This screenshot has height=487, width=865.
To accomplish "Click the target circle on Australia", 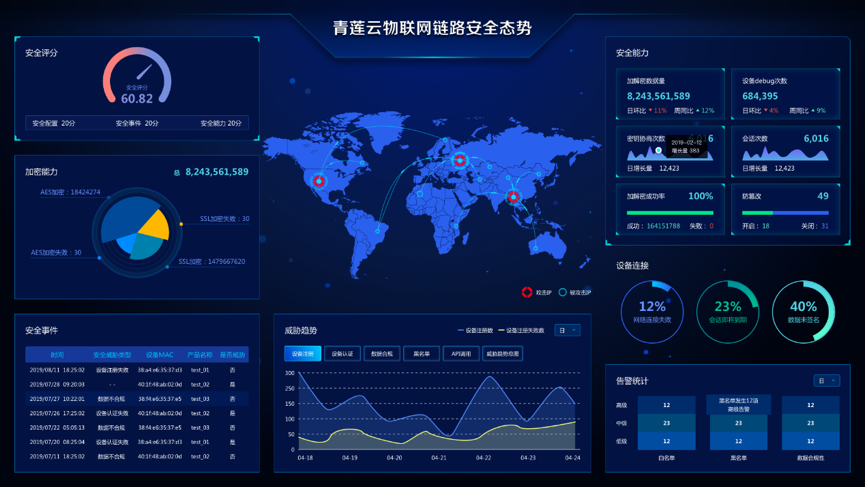I will 535,248.
